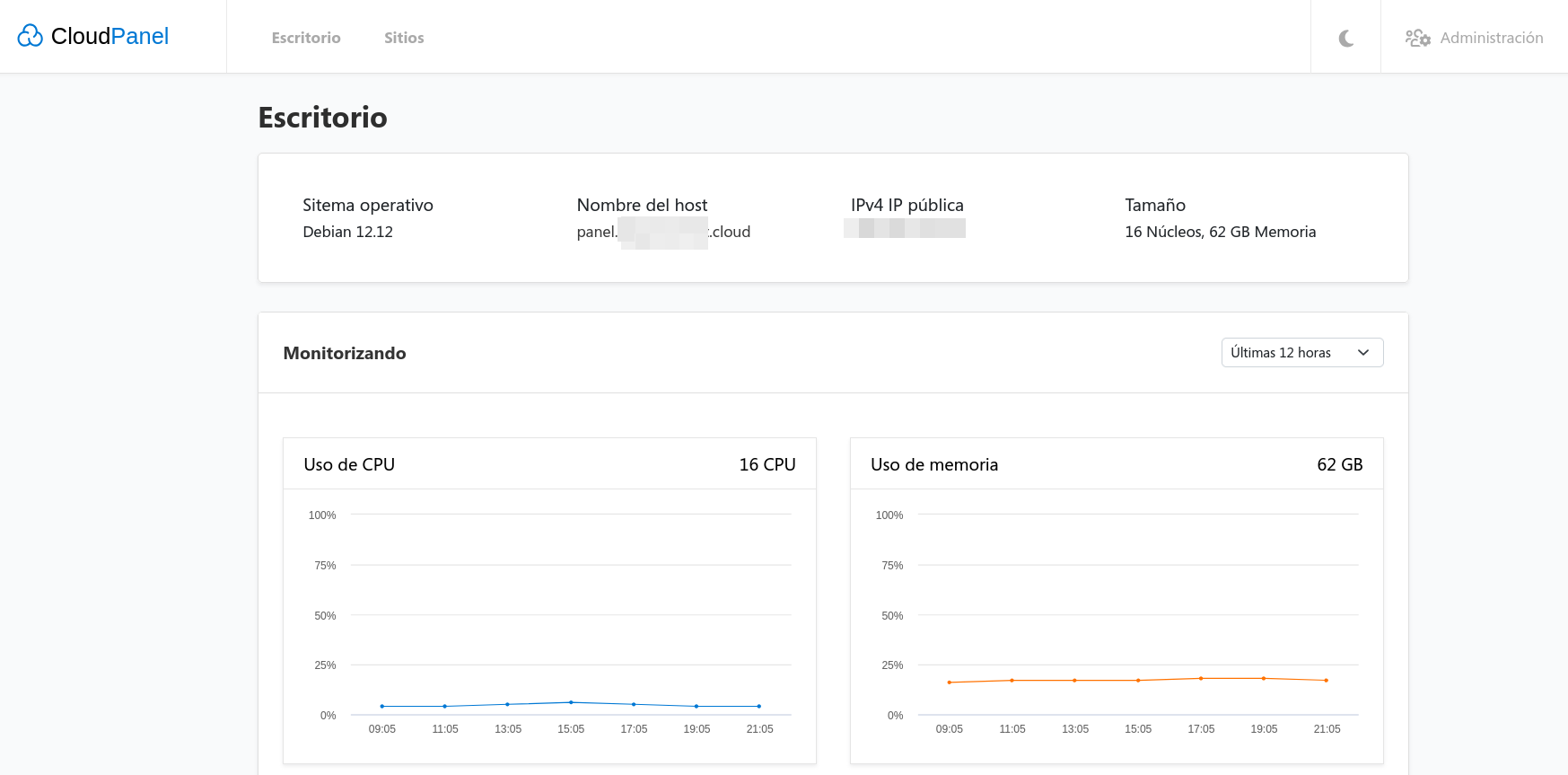Click the Escritorio page heading
The width and height of the screenshot is (1568, 775).
[323, 118]
